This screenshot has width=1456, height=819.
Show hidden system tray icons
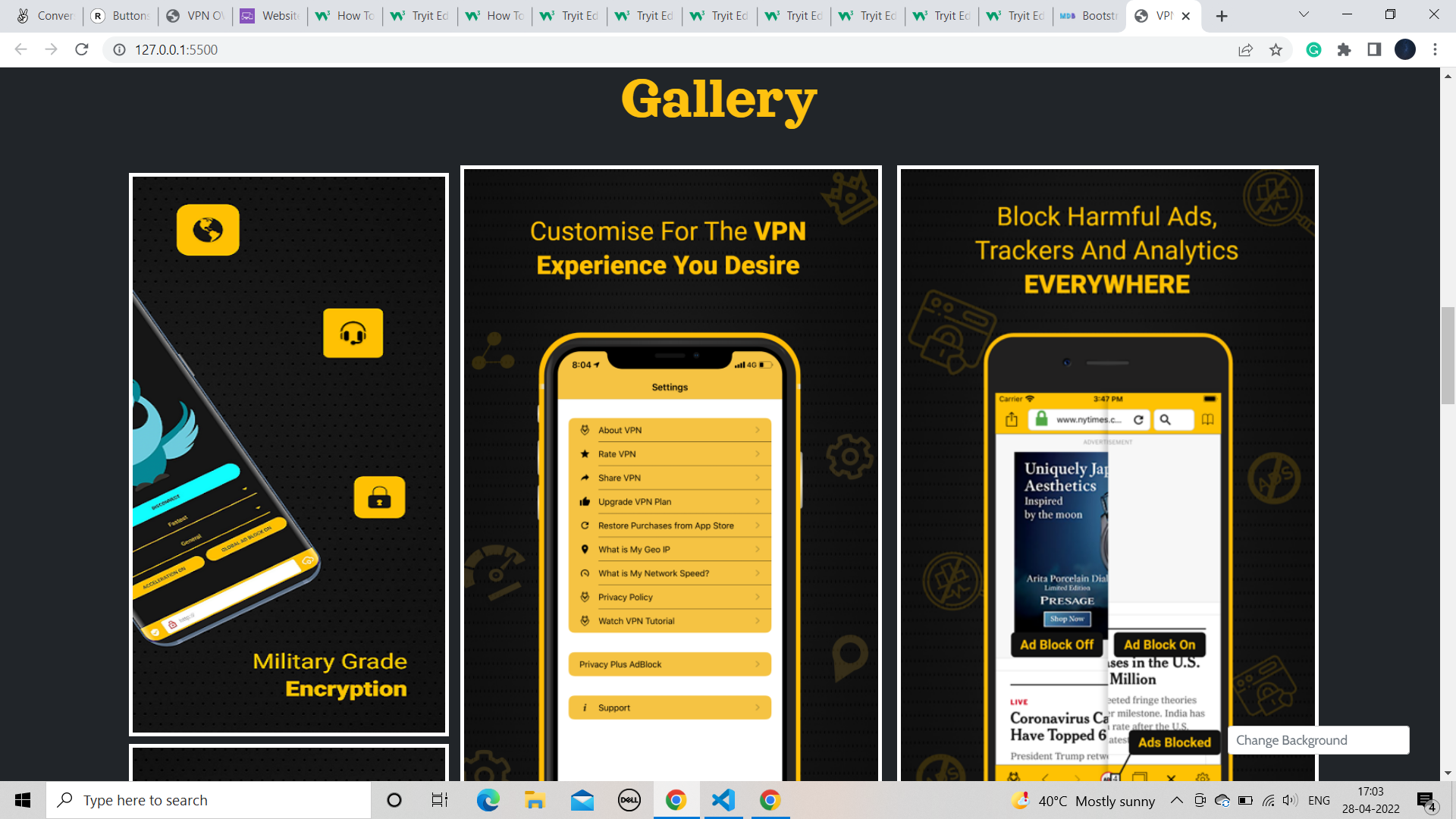coord(1176,800)
